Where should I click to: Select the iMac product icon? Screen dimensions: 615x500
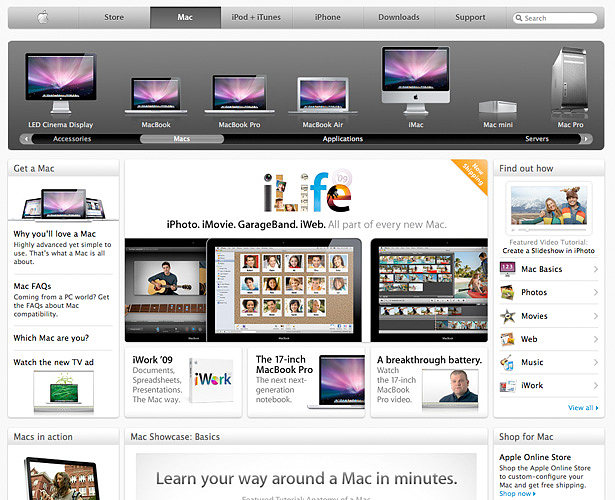416,80
